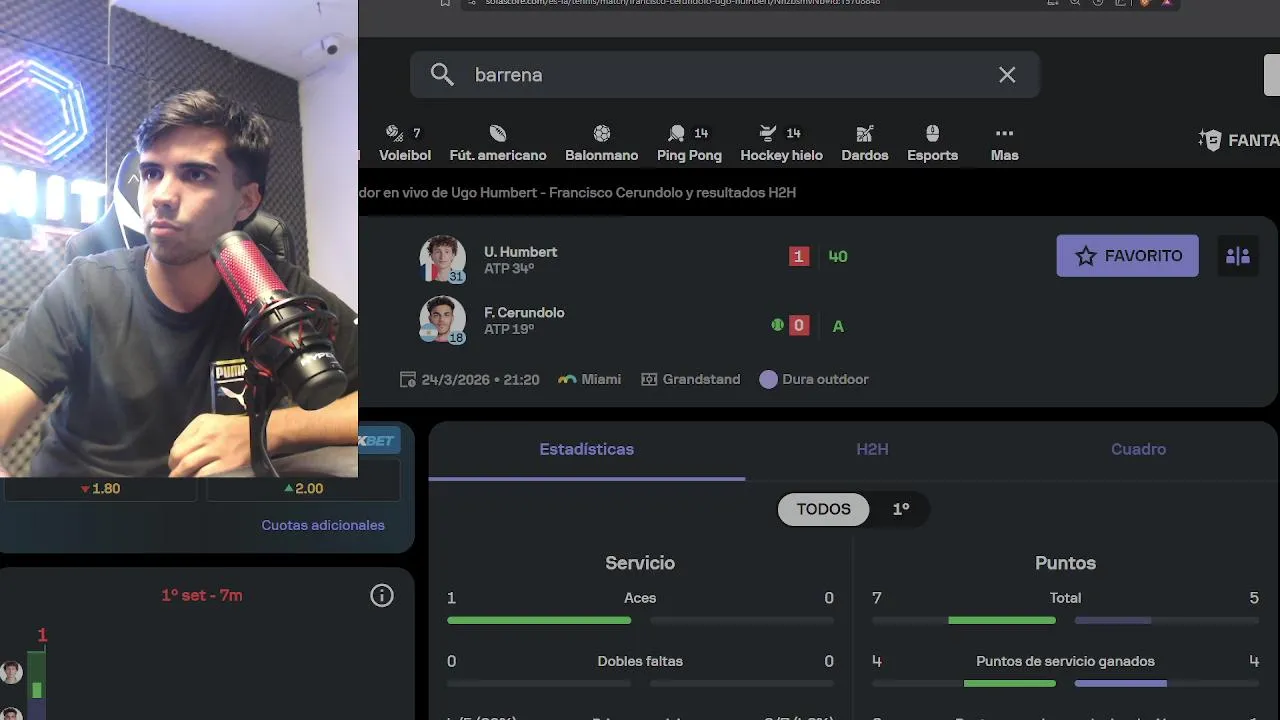Image resolution: width=1280 pixels, height=720 pixels.
Task: Open the Voleibol sport category
Action: pos(405,143)
